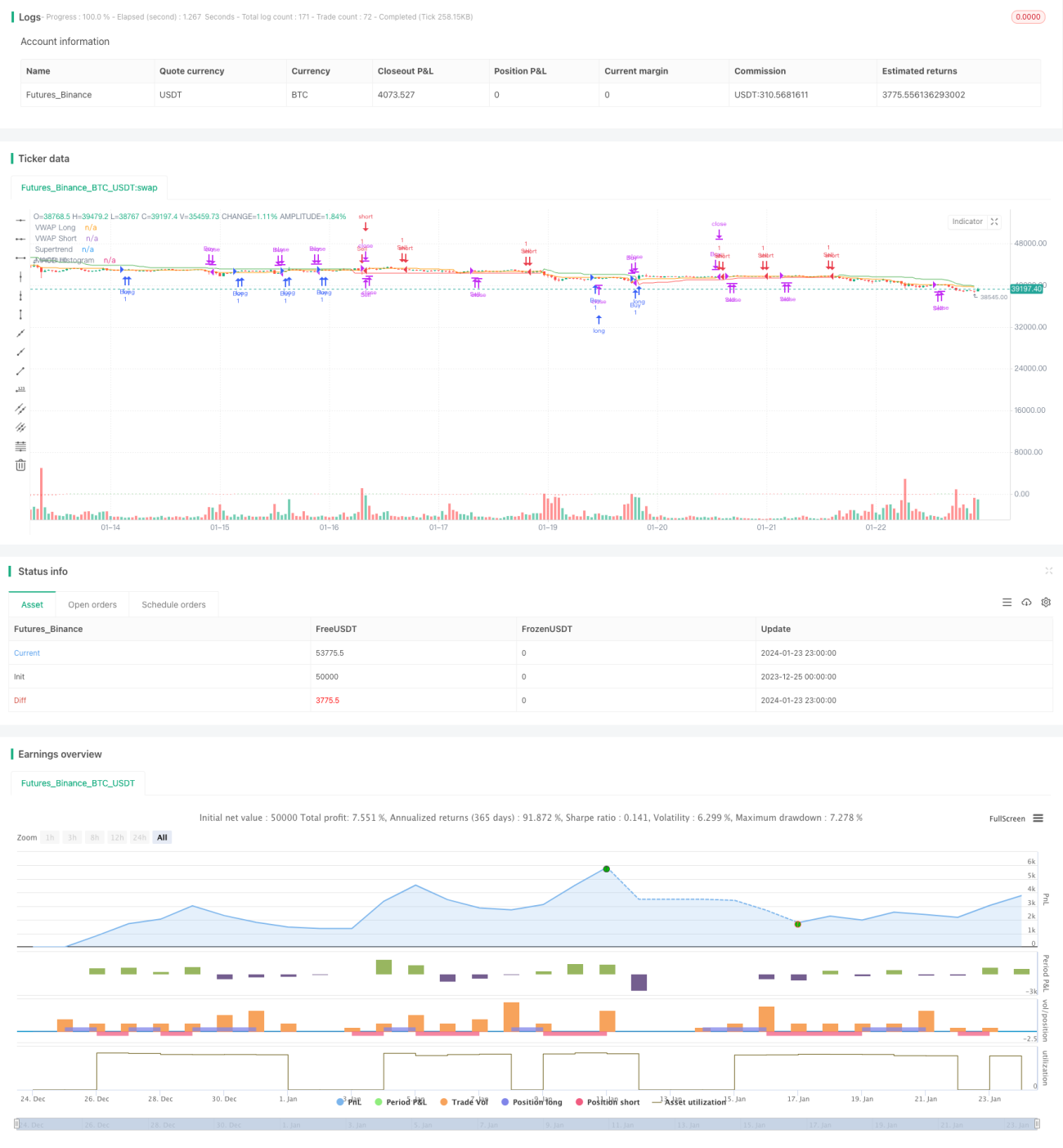Toggle Trade Vol series in the legend
1063x1148 pixels.
click(x=464, y=1102)
